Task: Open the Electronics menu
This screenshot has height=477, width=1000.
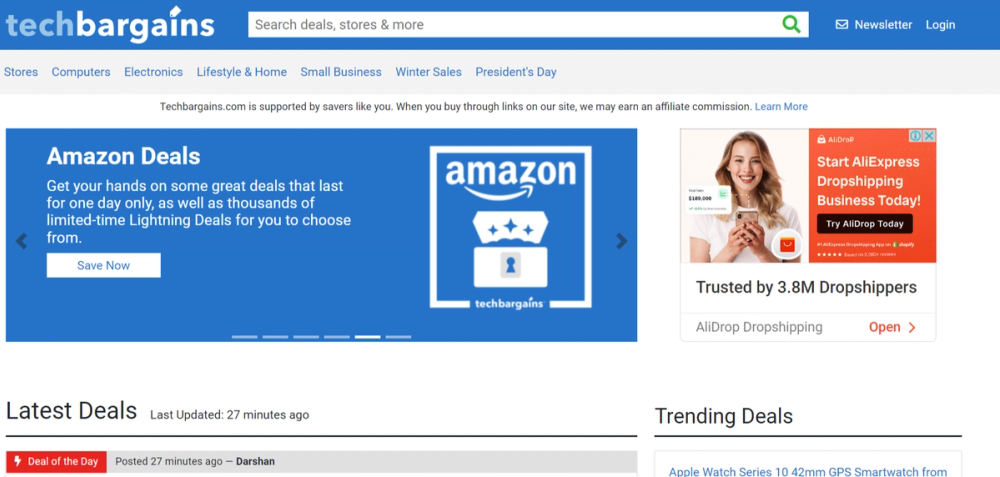Action: click(x=154, y=72)
